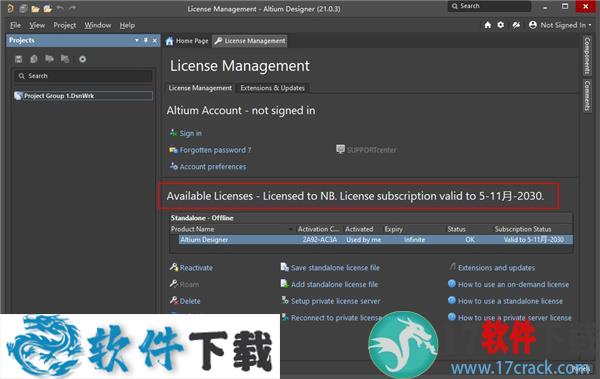
Task: Click the Home icon in top-right toolbar
Action: tap(488, 25)
